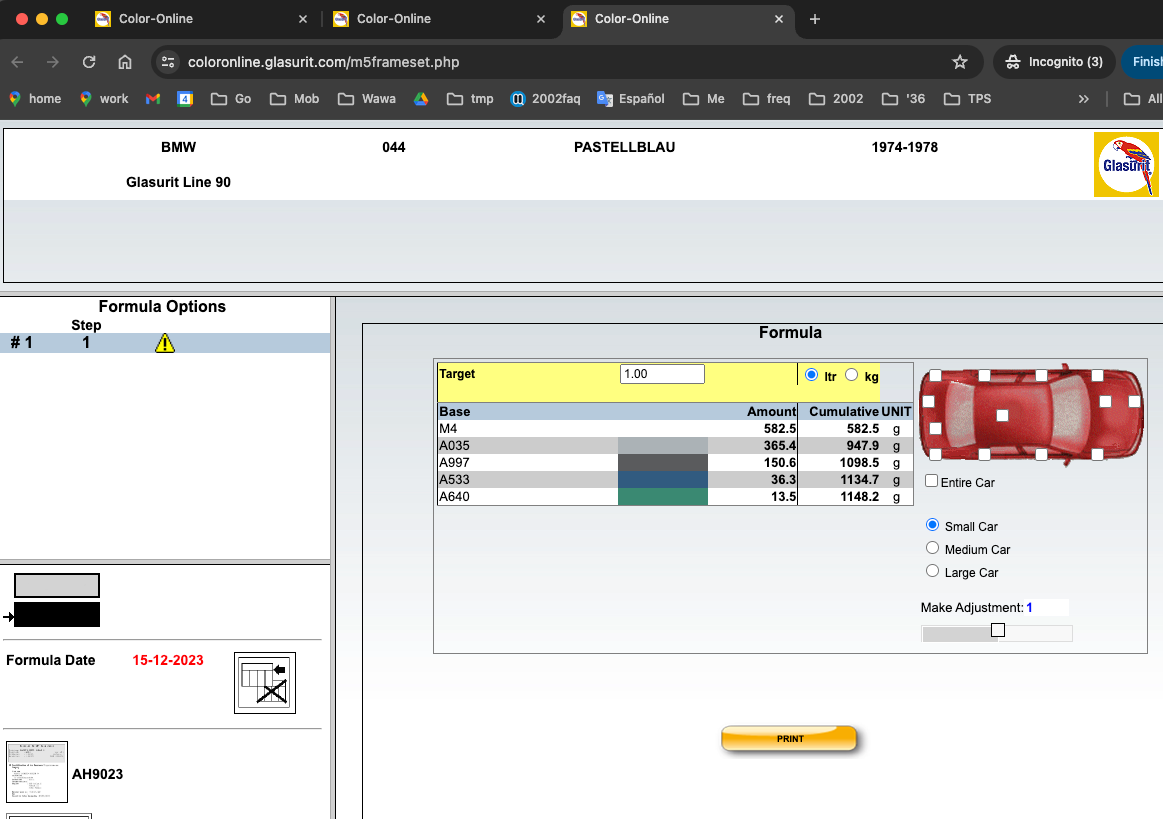
Task: Click the Glasurit parrot logo
Action: coord(1126,165)
